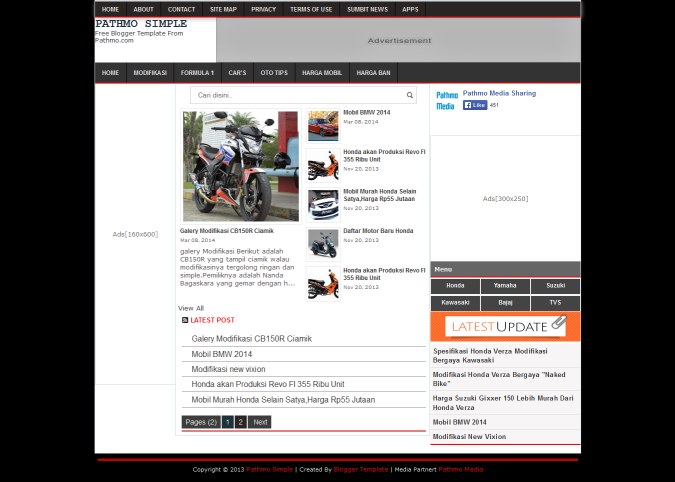
Task: Select Kawasaki in the Menu widget
Action: [x=455, y=303]
